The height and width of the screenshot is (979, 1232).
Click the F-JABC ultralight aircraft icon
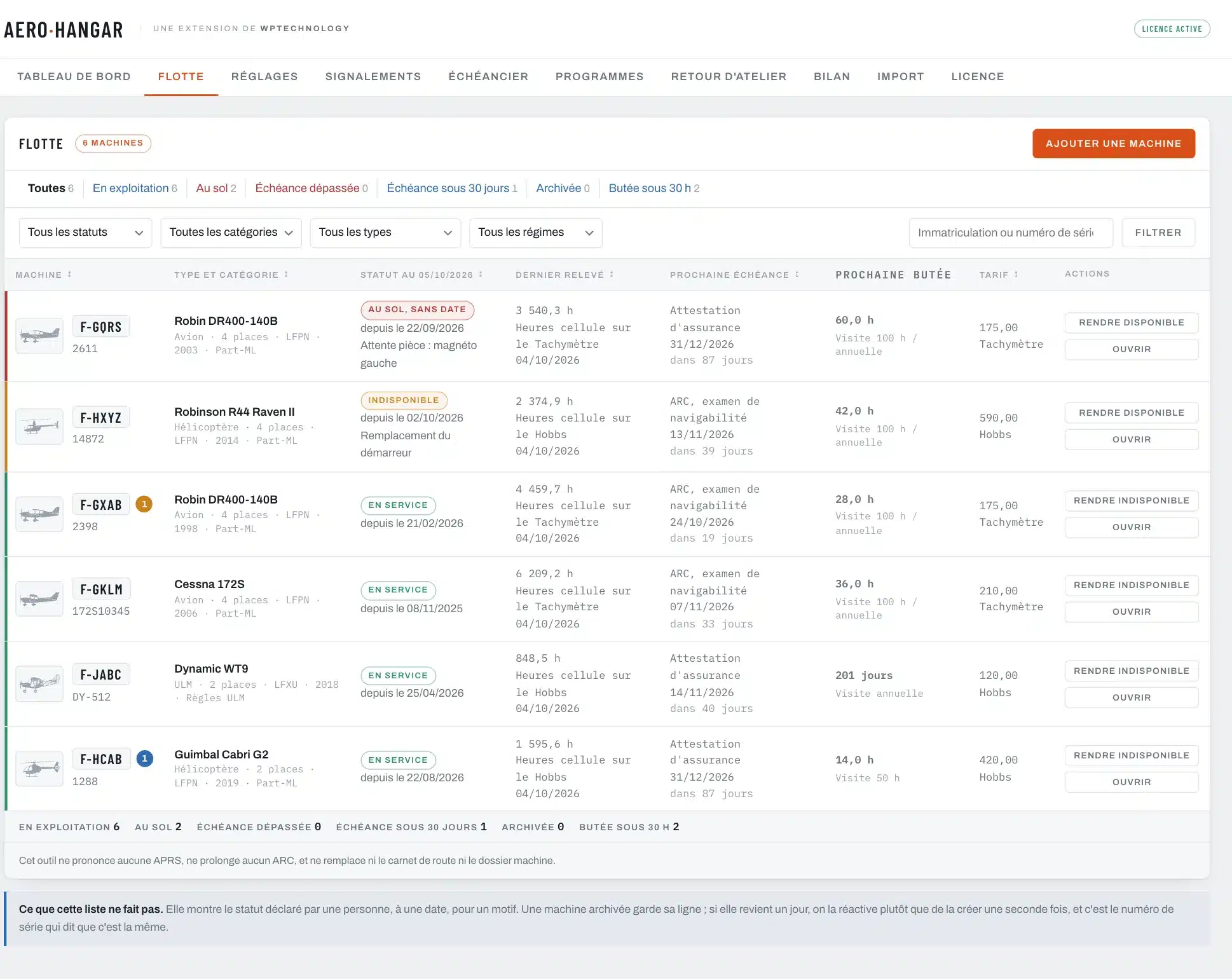[39, 683]
